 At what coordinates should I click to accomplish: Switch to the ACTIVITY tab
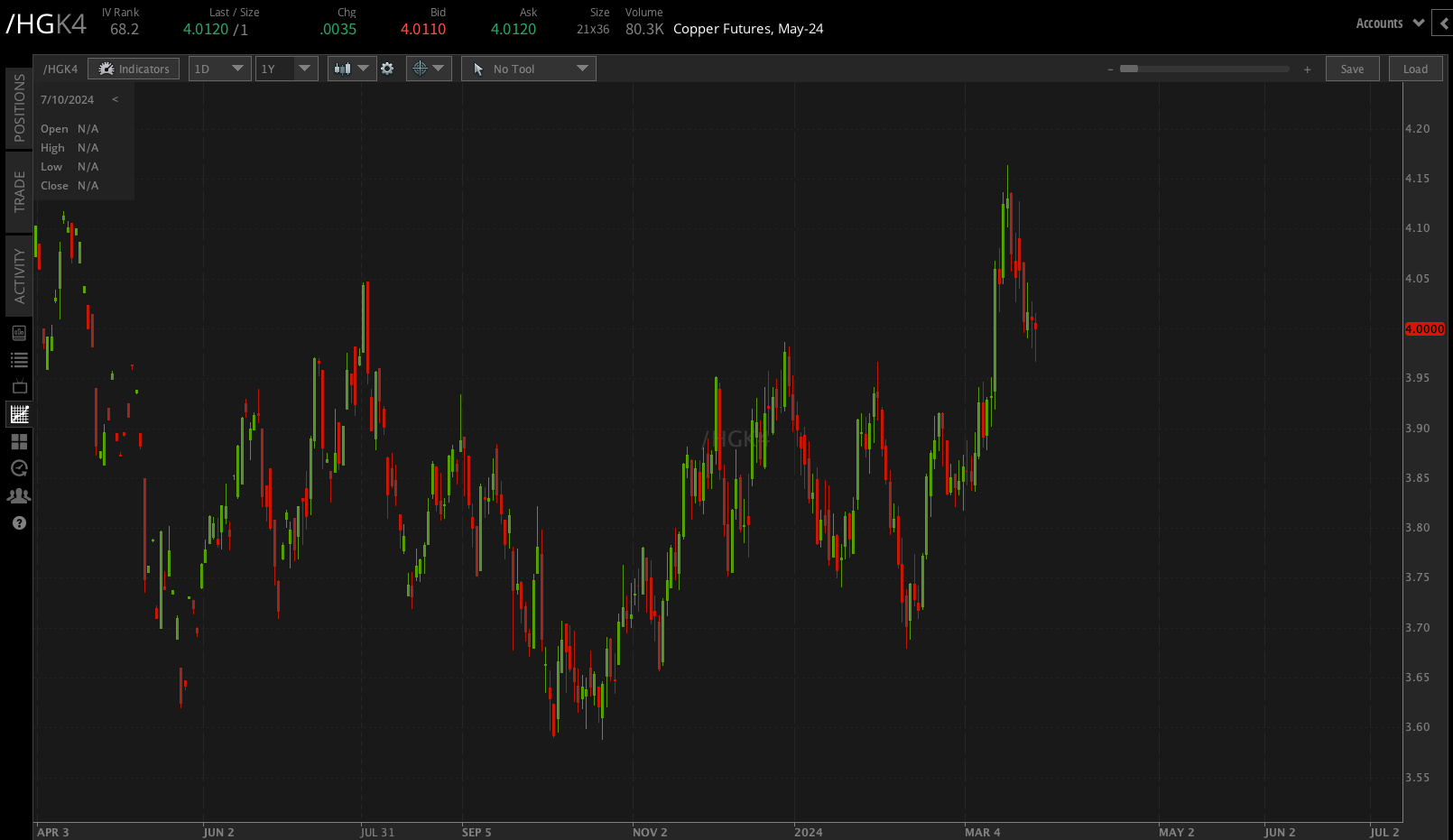tap(19, 276)
